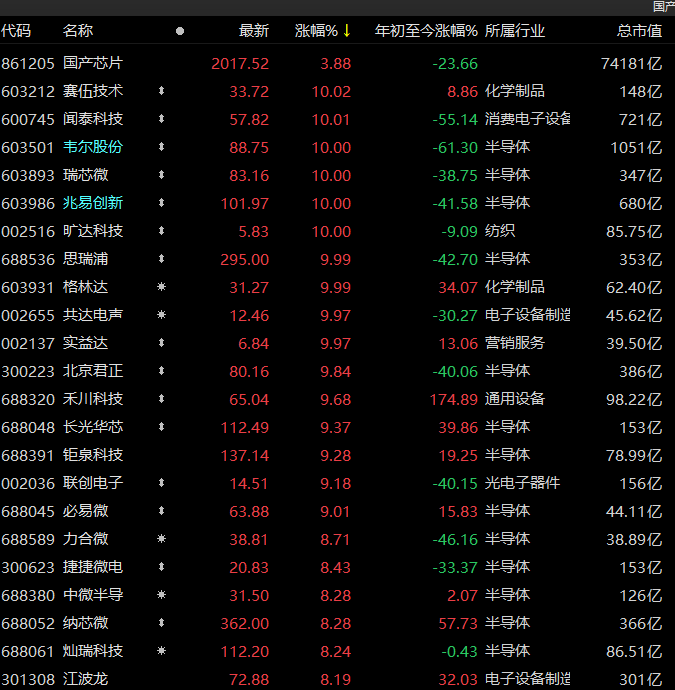Click year-to-date value -61.30
The image size is (675, 690).
point(455,147)
